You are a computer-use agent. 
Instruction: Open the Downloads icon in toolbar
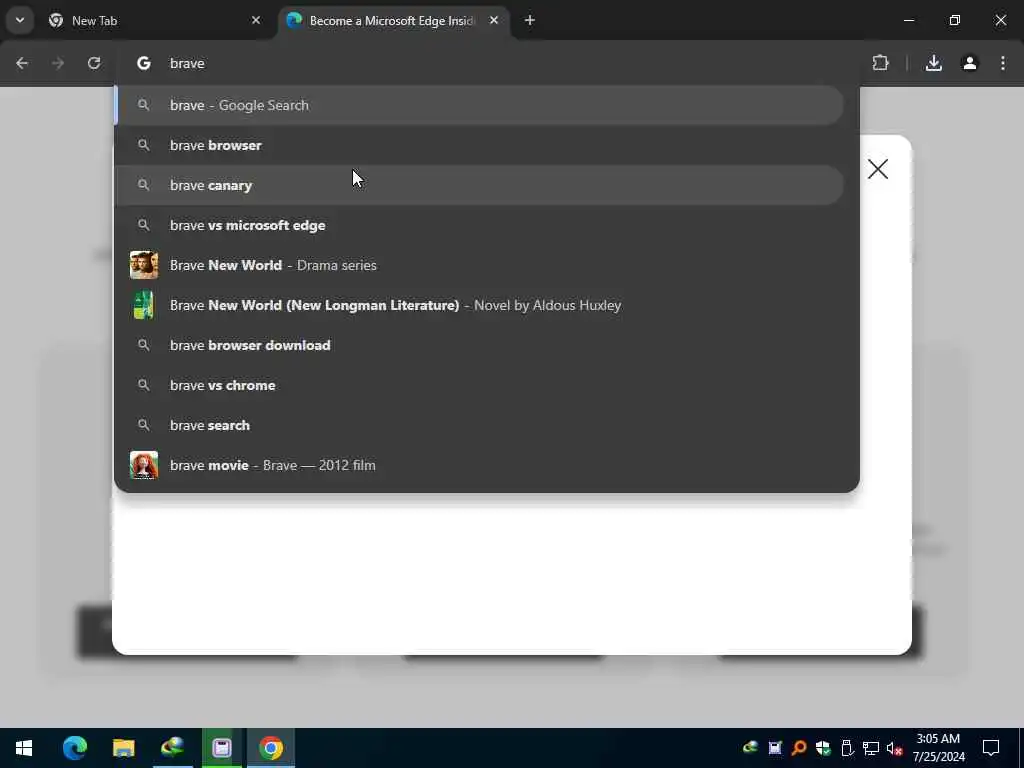click(x=934, y=63)
